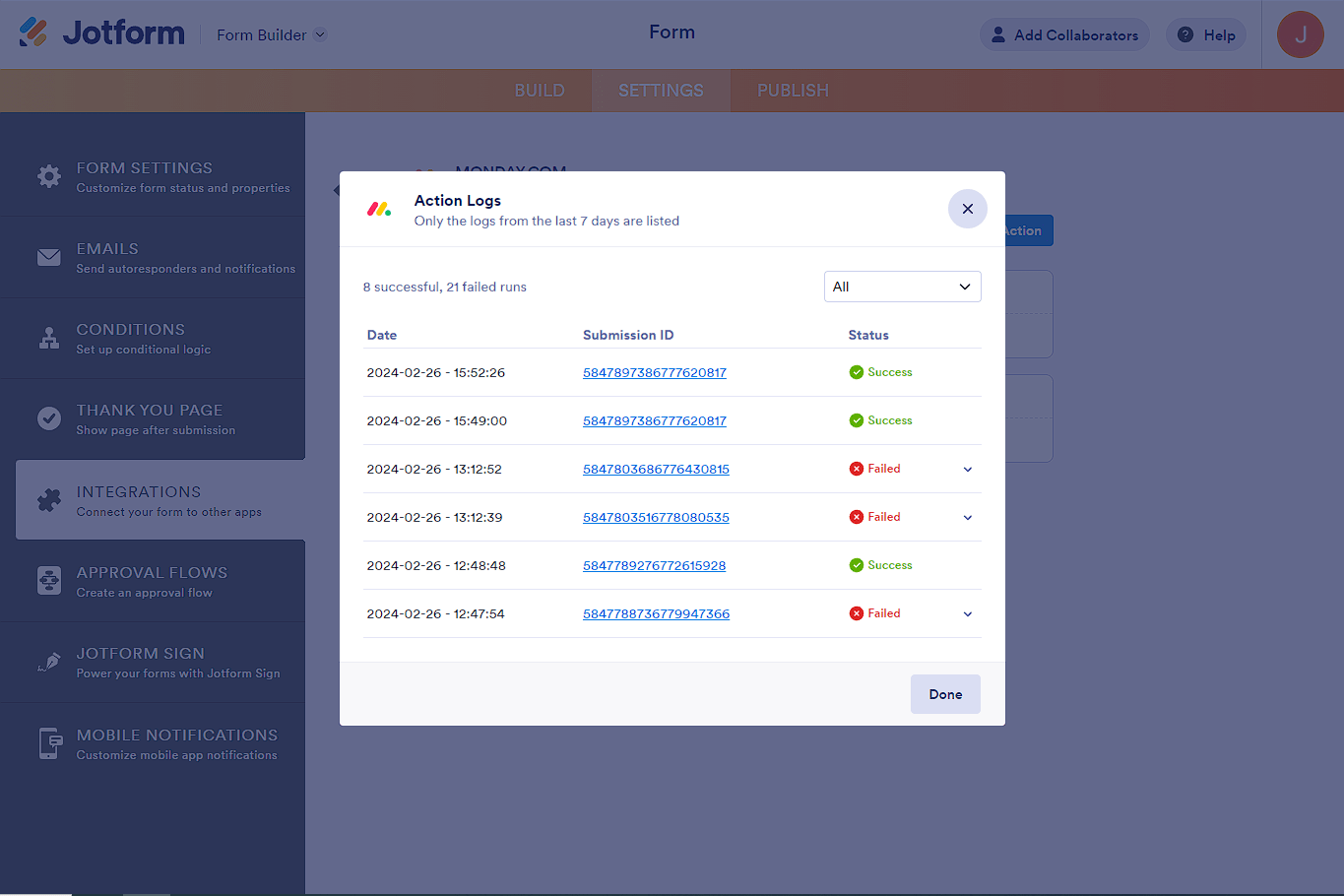
Task: Click the Done button
Action: click(x=945, y=694)
